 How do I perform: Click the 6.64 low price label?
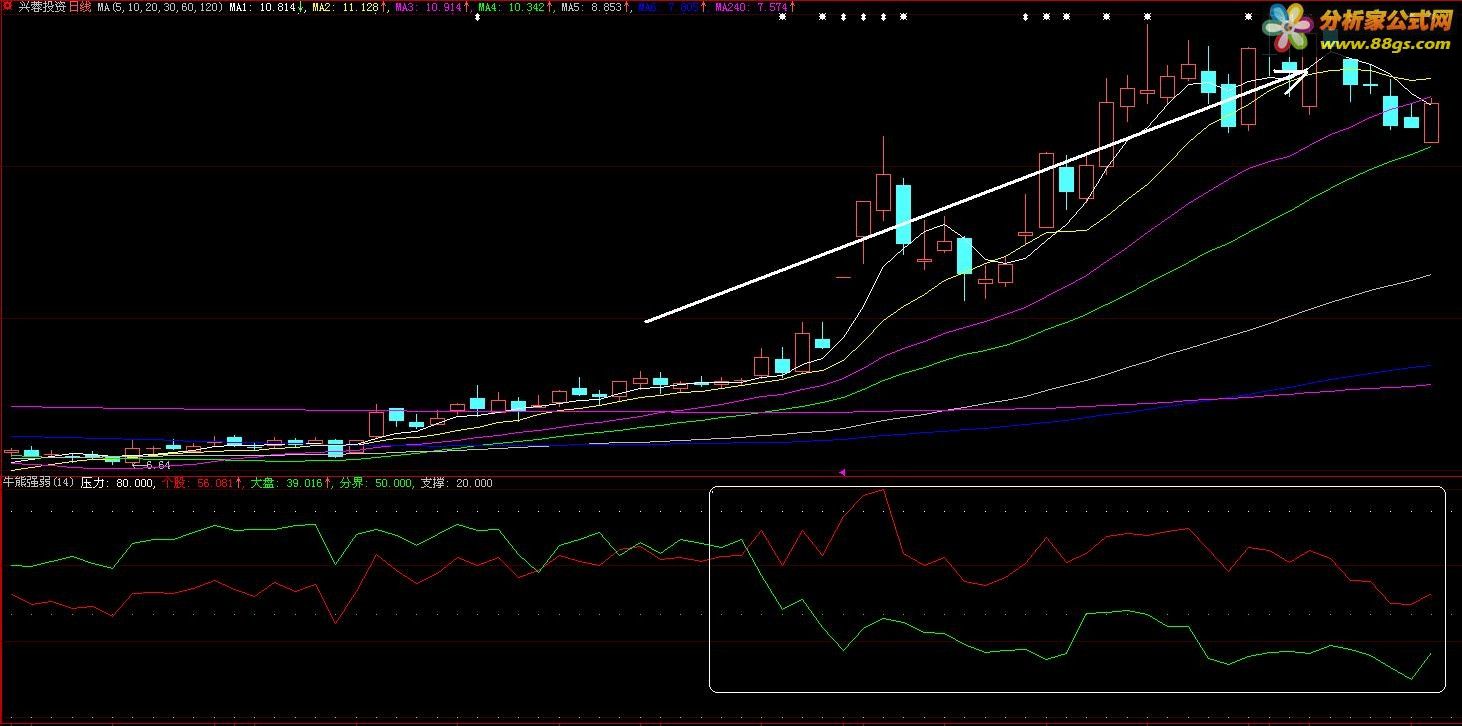pos(157,465)
